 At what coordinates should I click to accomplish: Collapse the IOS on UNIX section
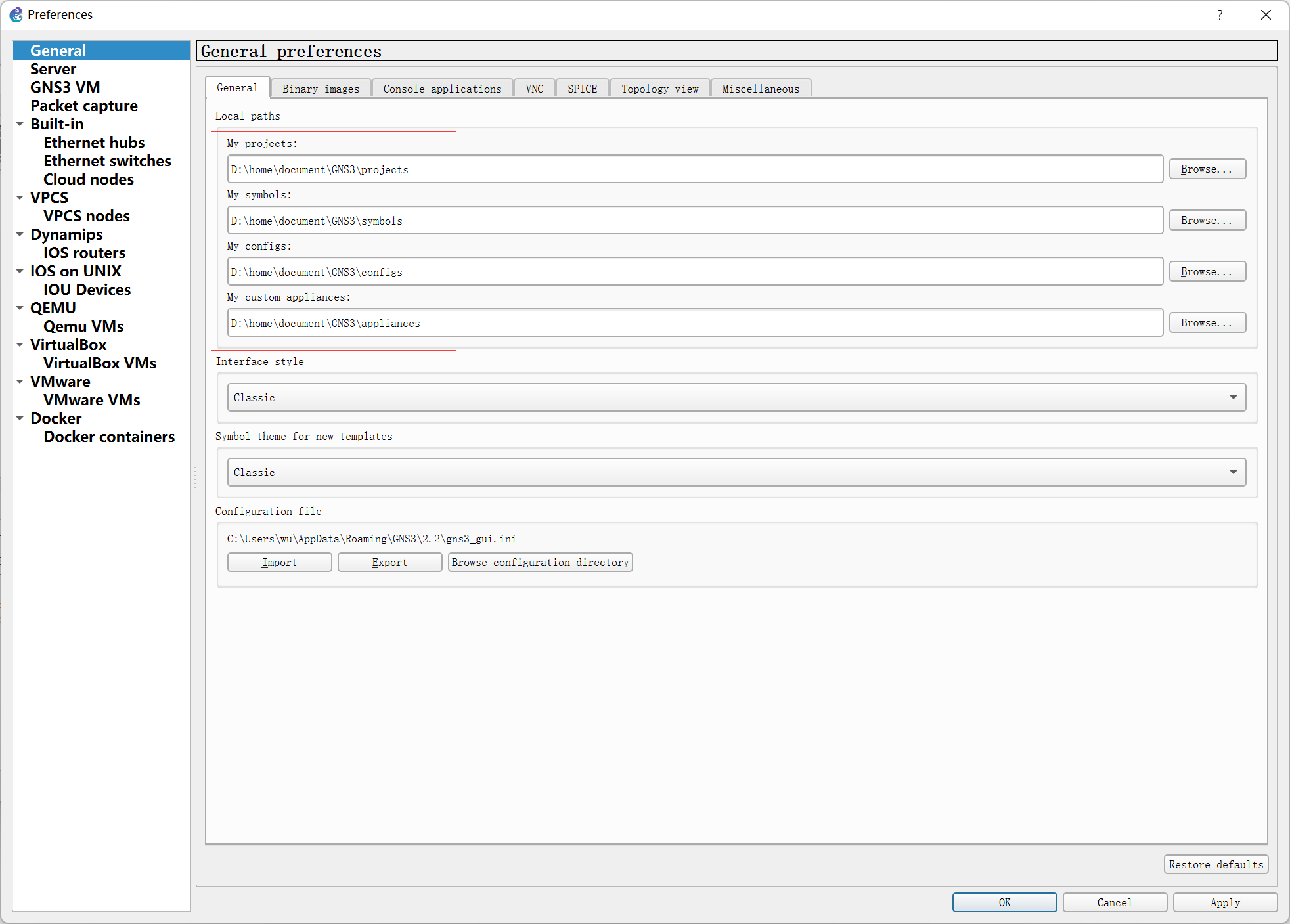click(20, 271)
